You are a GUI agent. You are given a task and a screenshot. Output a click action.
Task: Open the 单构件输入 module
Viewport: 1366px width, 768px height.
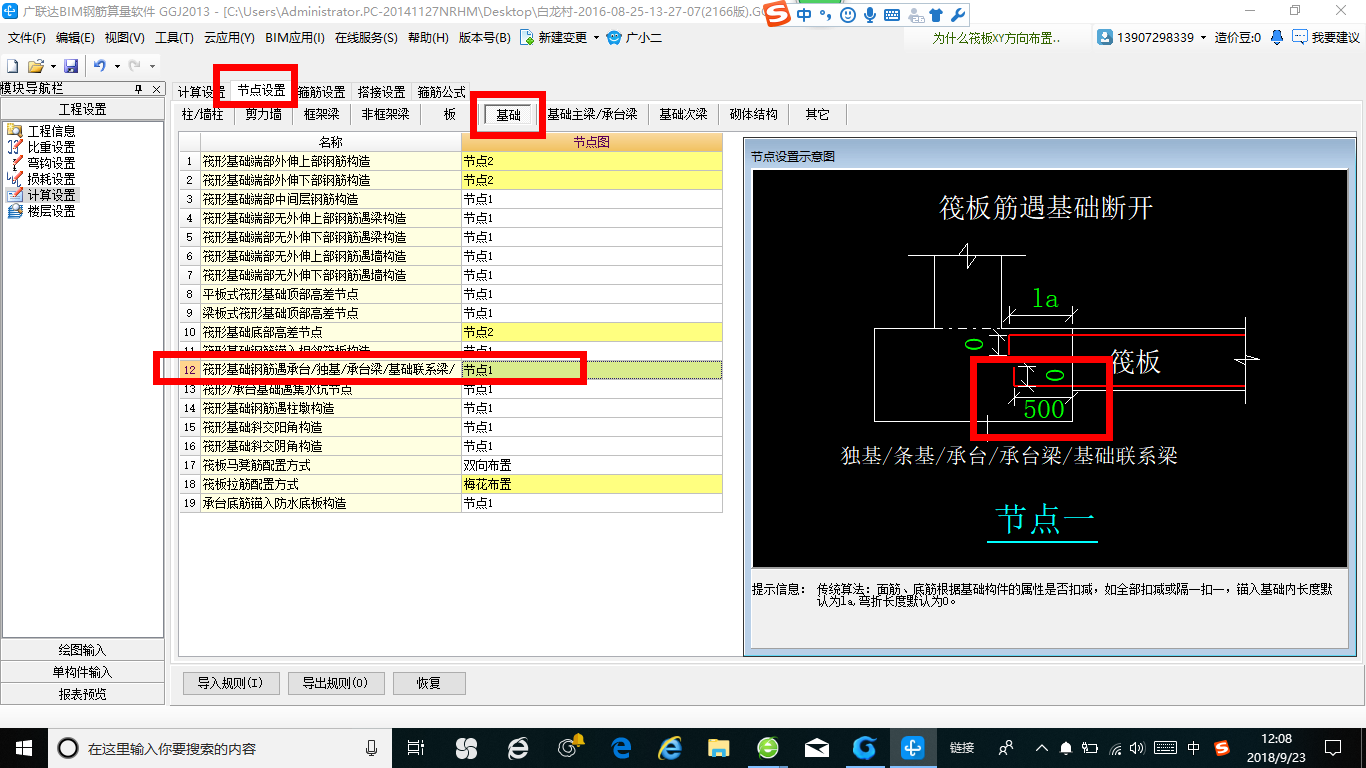82,672
